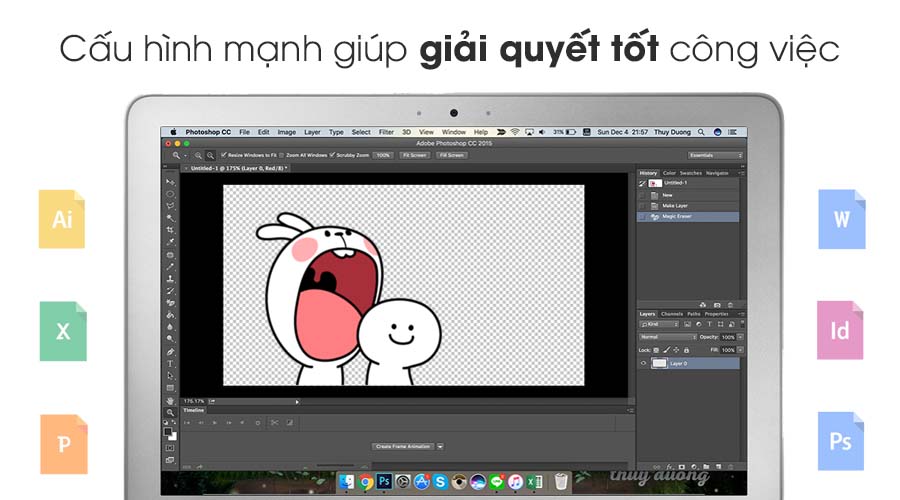Viewport: 900px width, 500px height.
Task: Uncheck Resize Windows to Fit
Action: 224,155
